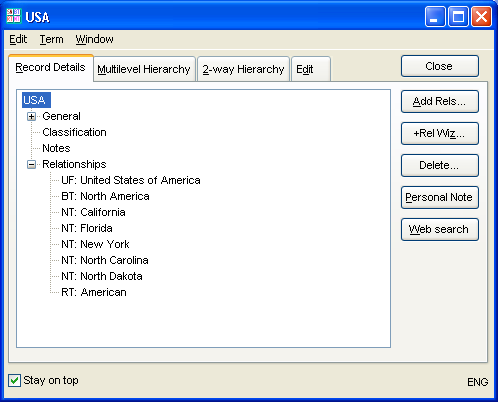Select NT: North Carolina entry
Viewport: 498px width, 402px height.
pyautogui.click(x=105, y=260)
